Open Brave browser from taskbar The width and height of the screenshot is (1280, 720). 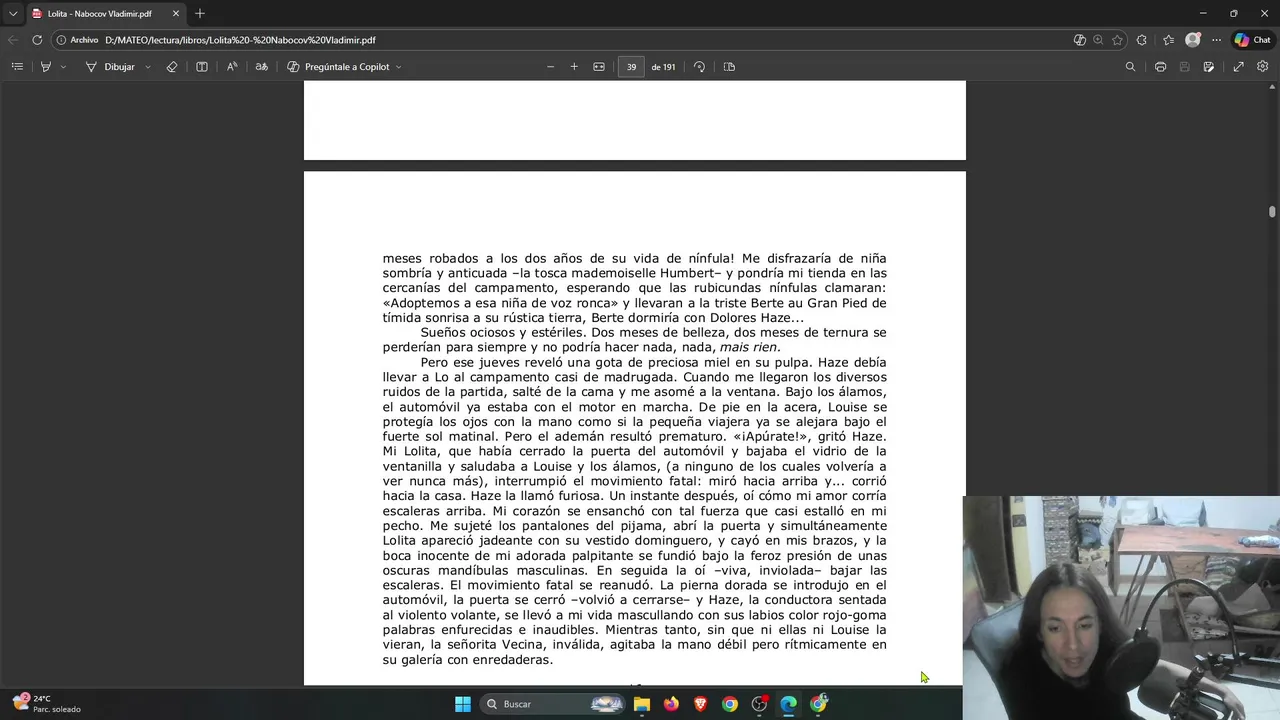pyautogui.click(x=701, y=704)
